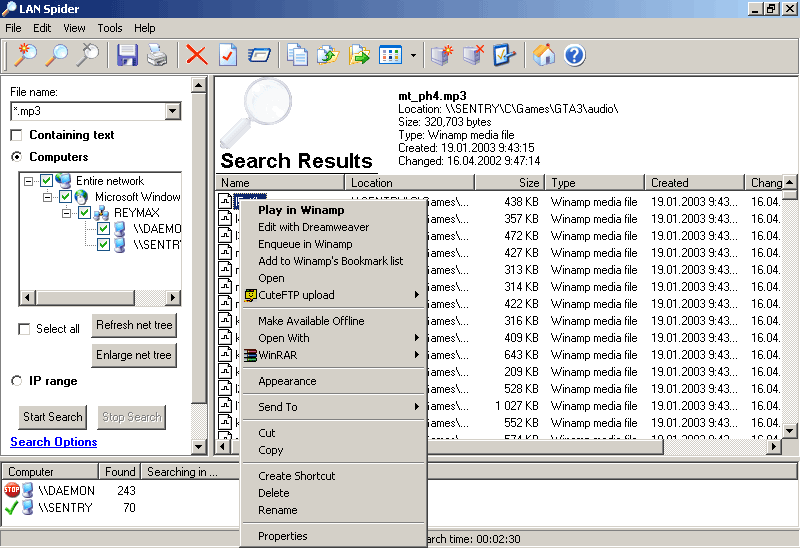Click the list view grid icon
Screen dimensions: 800x548
390,55
